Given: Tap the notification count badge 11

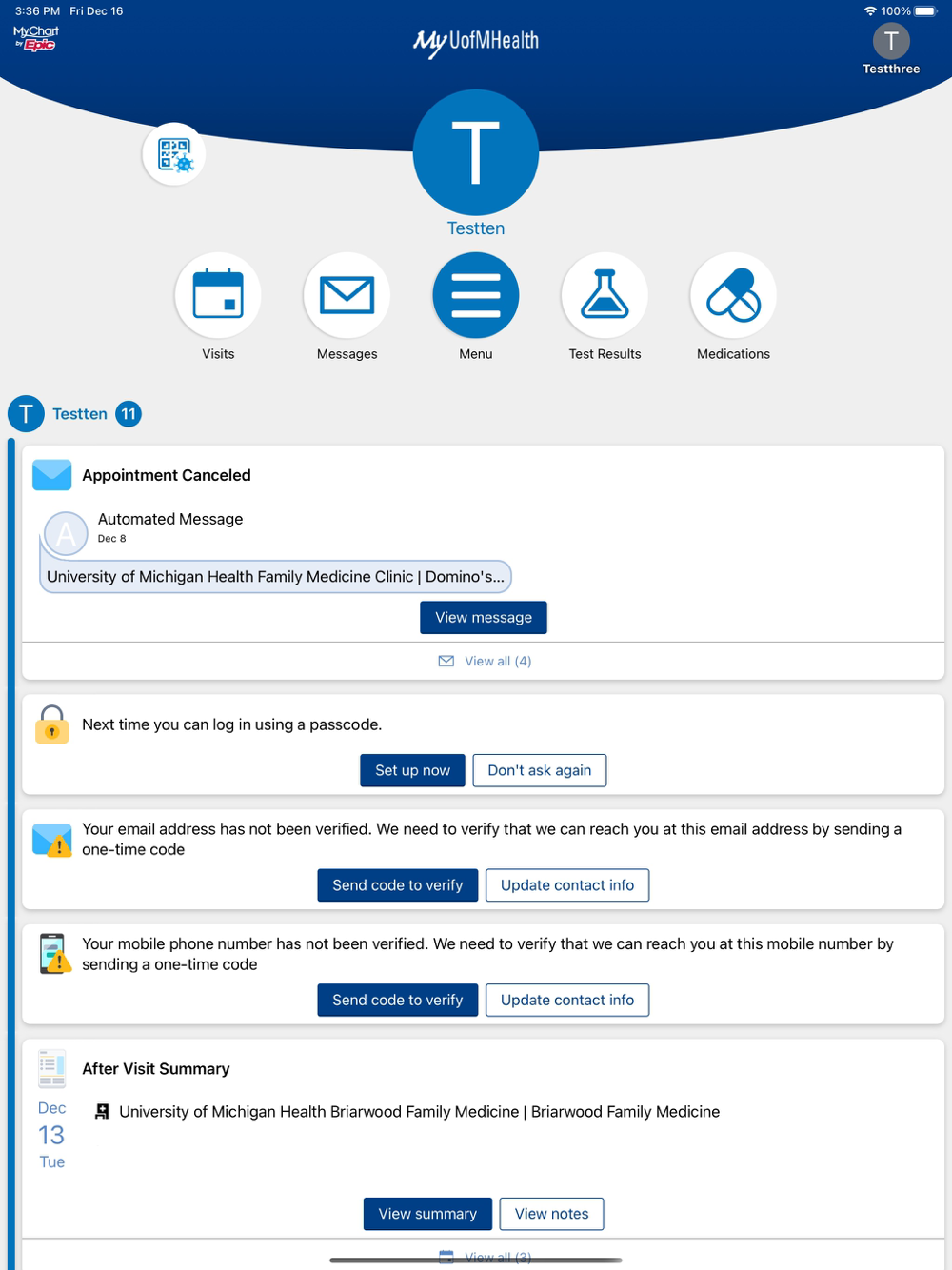Looking at the screenshot, I should [129, 414].
